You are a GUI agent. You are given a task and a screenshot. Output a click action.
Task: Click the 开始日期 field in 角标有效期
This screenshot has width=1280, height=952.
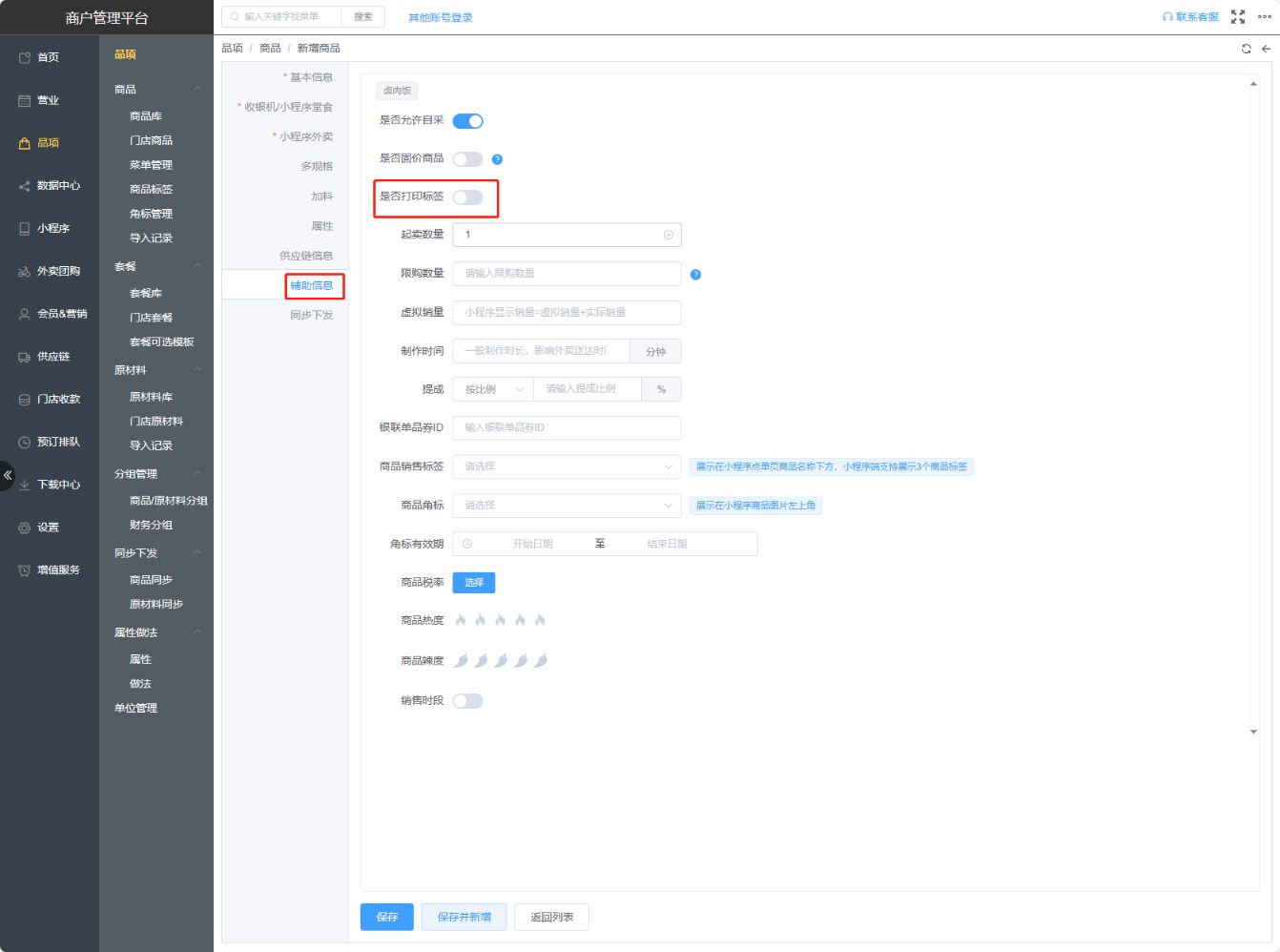click(532, 544)
